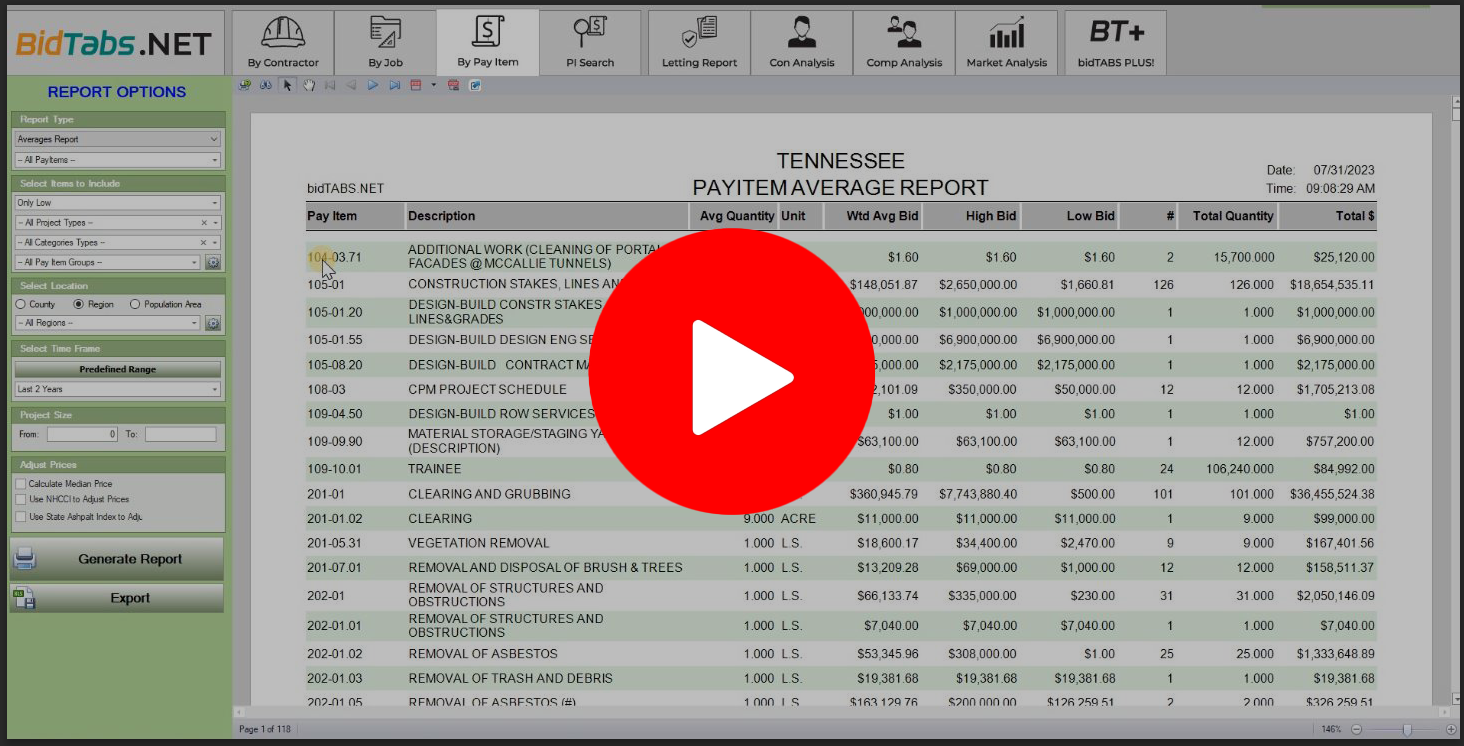Click the zoom in plus icon

click(x=1450, y=729)
